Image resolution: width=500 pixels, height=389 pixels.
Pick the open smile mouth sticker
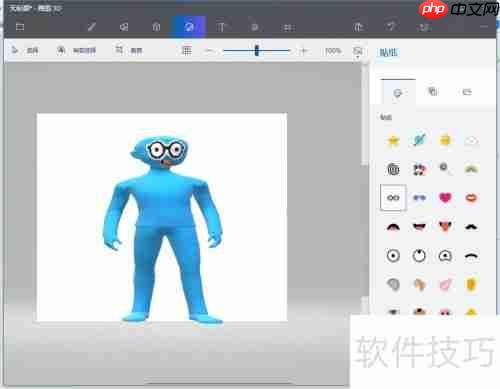coord(419,227)
